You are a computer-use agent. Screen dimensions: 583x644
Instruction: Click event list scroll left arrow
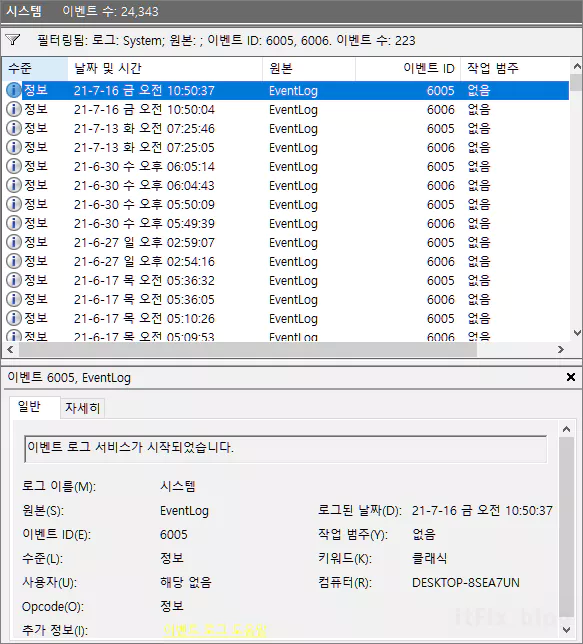[10, 350]
